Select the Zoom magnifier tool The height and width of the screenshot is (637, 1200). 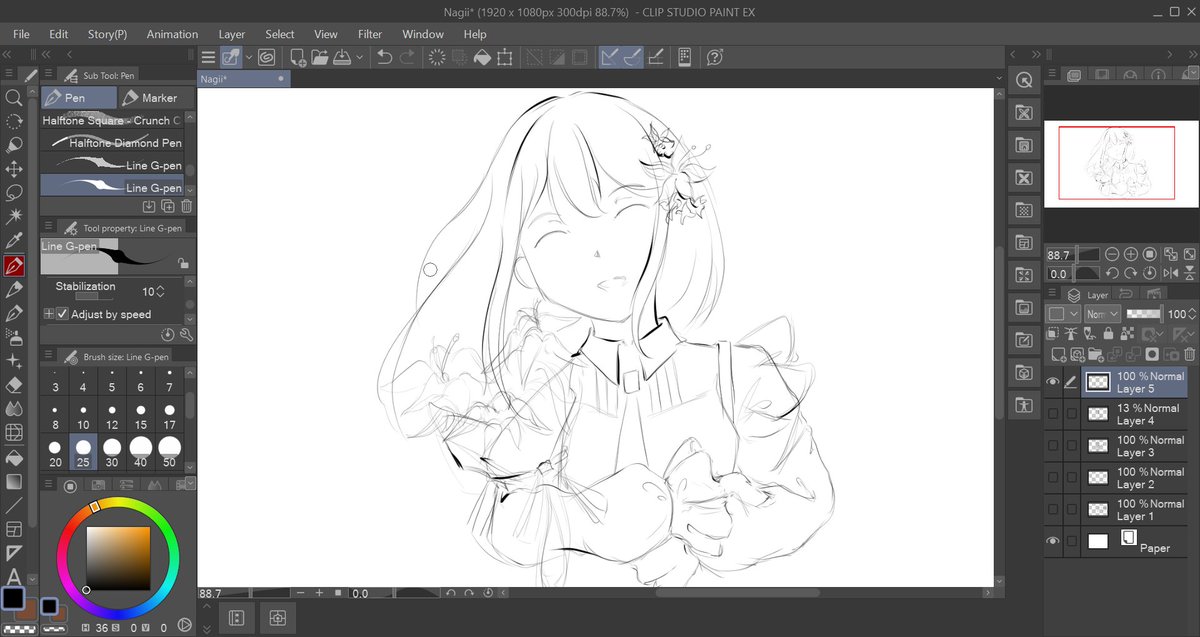click(x=14, y=98)
